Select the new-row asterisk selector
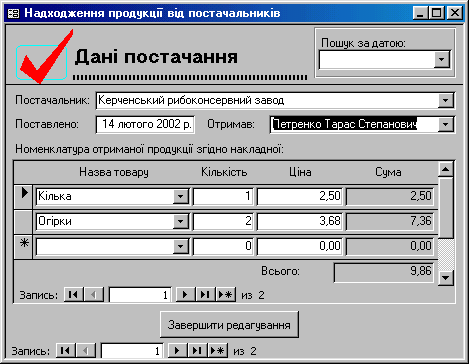This screenshot has width=469, height=364. click(23, 247)
